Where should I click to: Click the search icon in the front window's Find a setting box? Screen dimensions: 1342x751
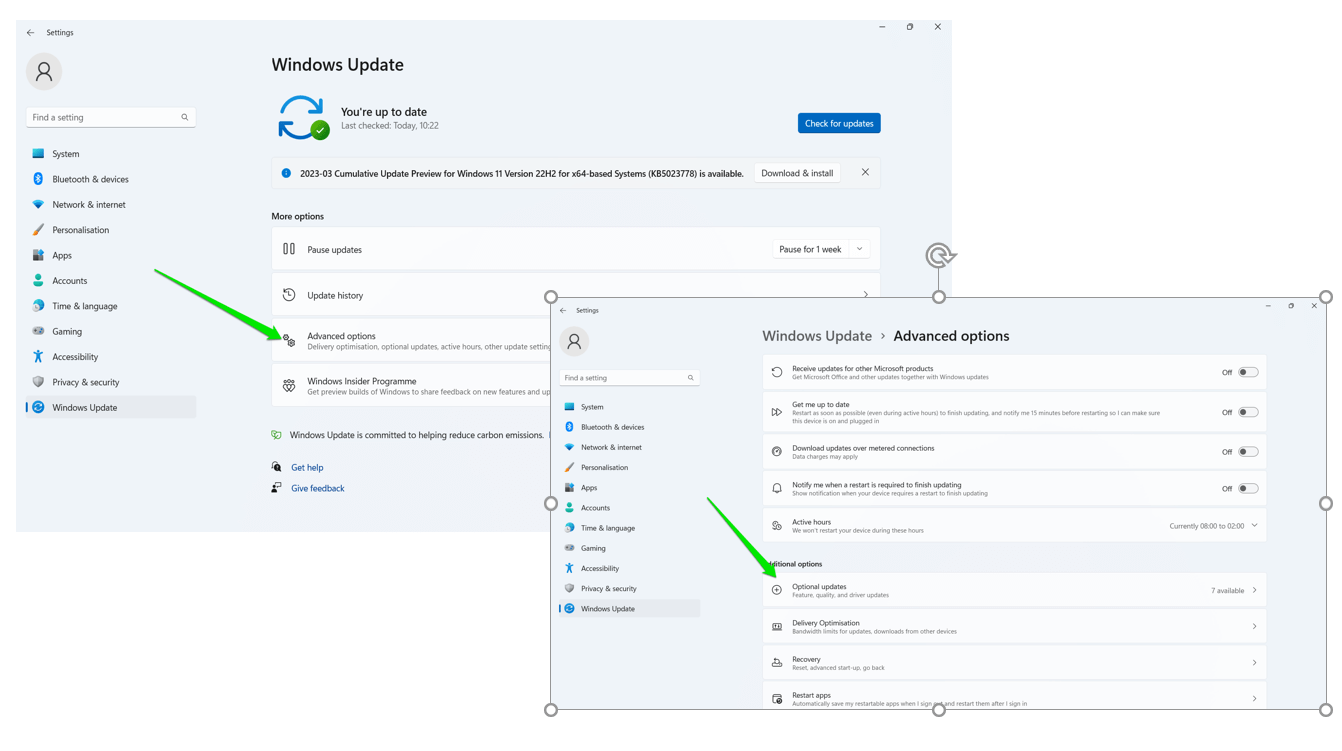[x=690, y=378]
